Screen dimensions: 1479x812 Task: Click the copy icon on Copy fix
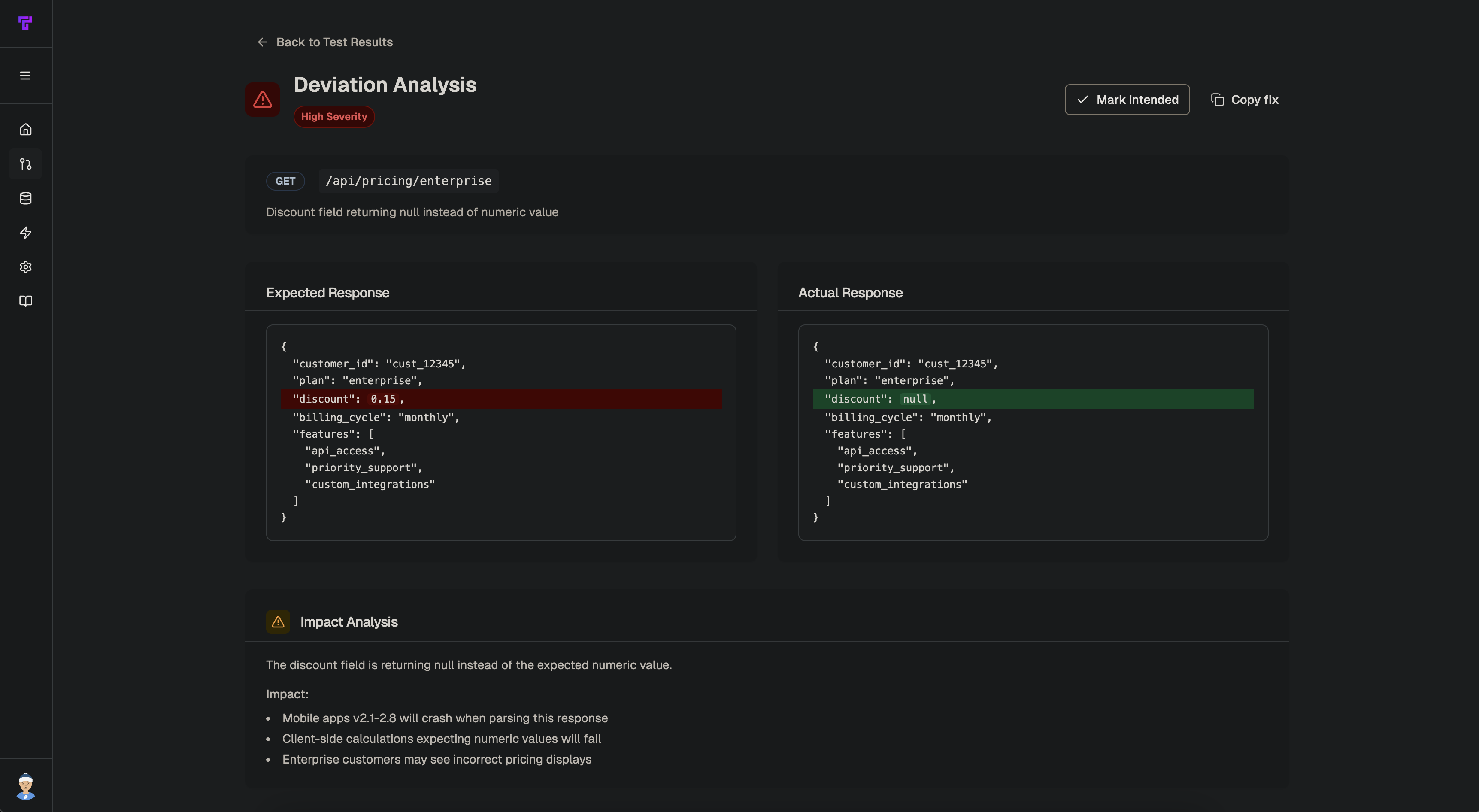point(1218,99)
